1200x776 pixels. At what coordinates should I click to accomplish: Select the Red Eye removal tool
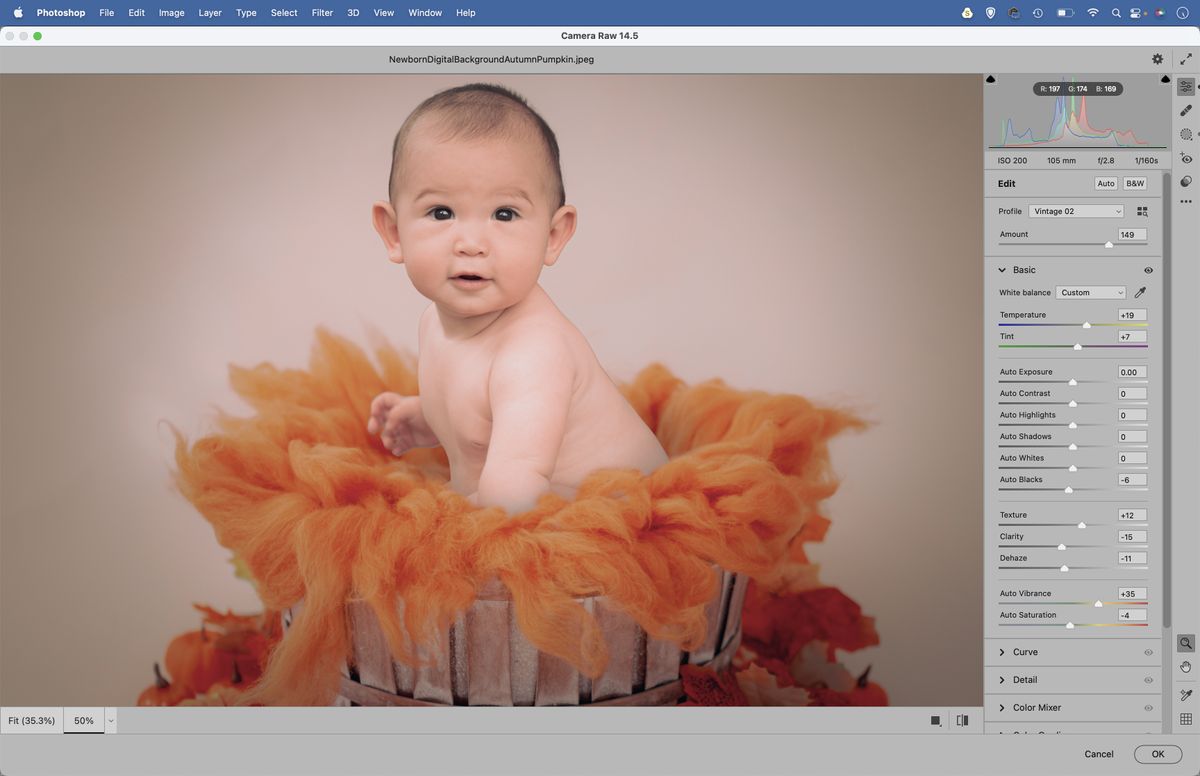pyautogui.click(x=1186, y=158)
